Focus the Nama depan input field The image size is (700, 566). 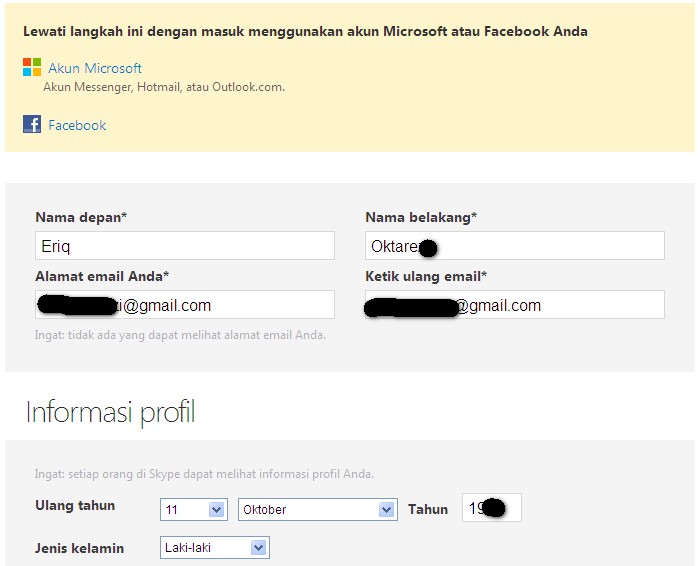tap(185, 246)
